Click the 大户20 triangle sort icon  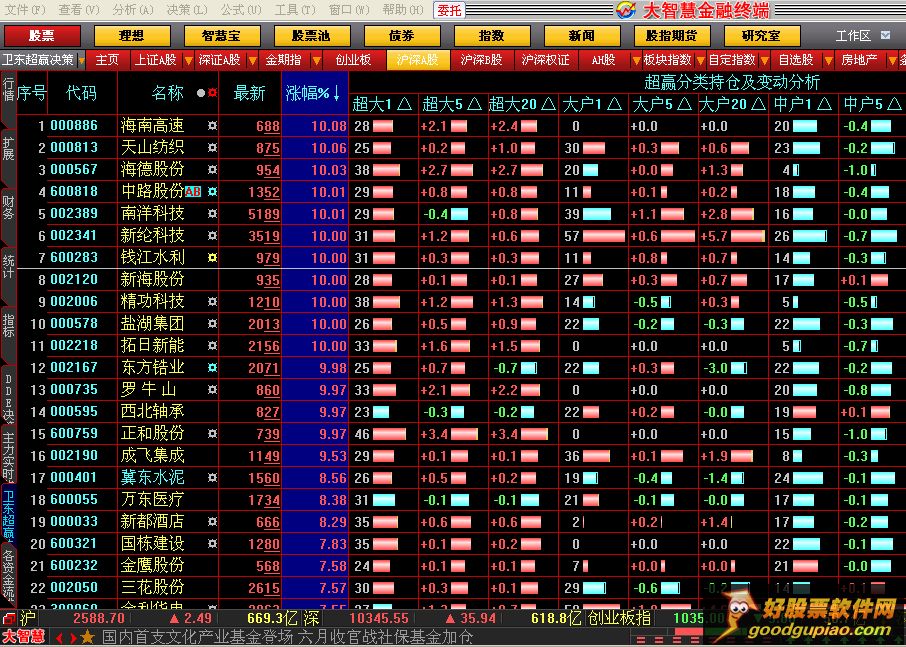pos(759,105)
